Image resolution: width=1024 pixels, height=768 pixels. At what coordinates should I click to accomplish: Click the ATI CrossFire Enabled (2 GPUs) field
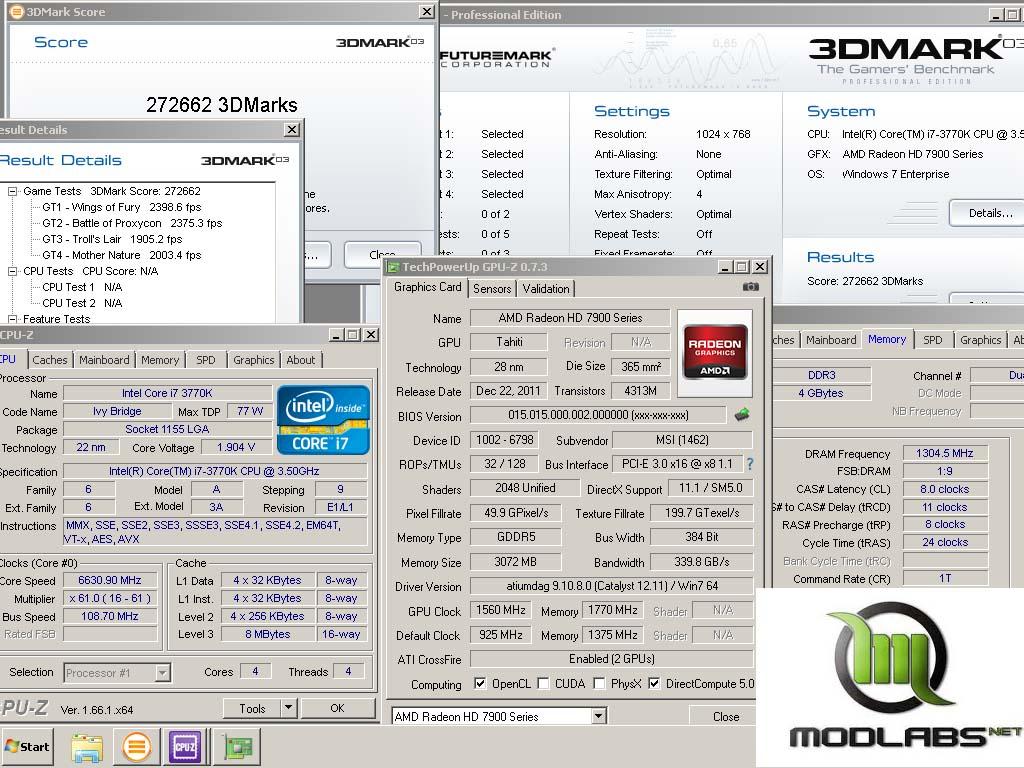(x=611, y=659)
